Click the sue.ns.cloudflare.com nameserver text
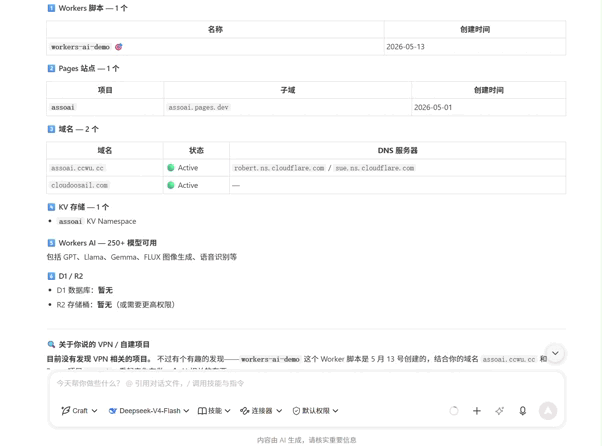 (375, 168)
